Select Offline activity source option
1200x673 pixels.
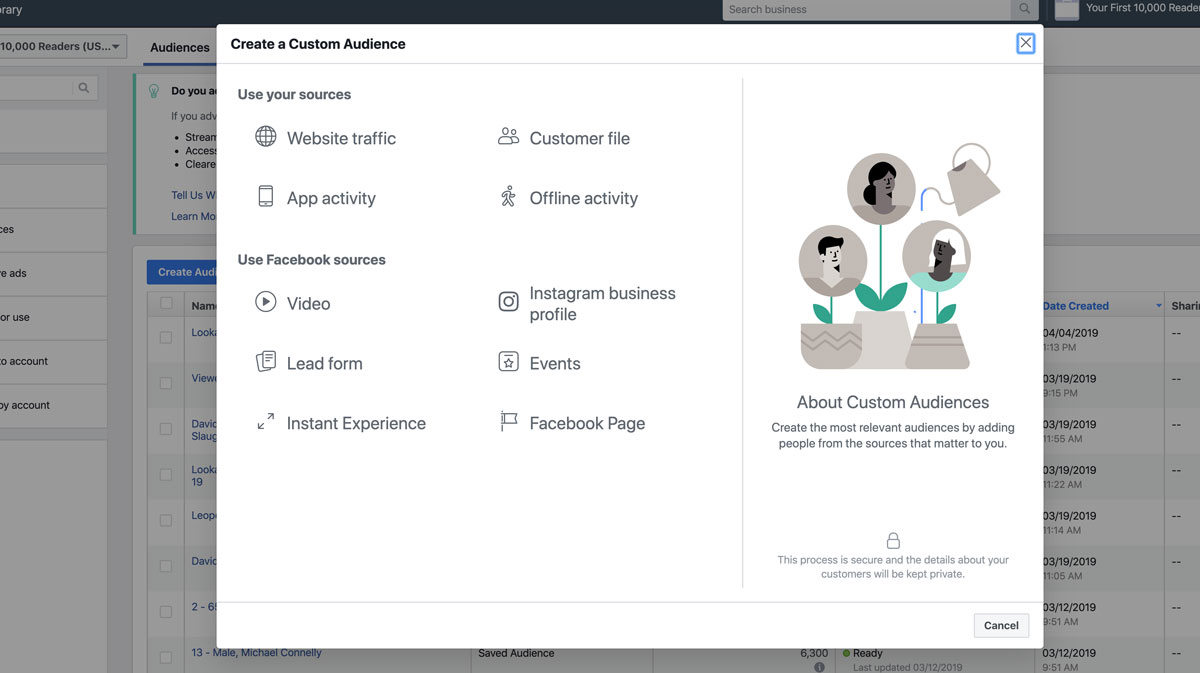[583, 198]
